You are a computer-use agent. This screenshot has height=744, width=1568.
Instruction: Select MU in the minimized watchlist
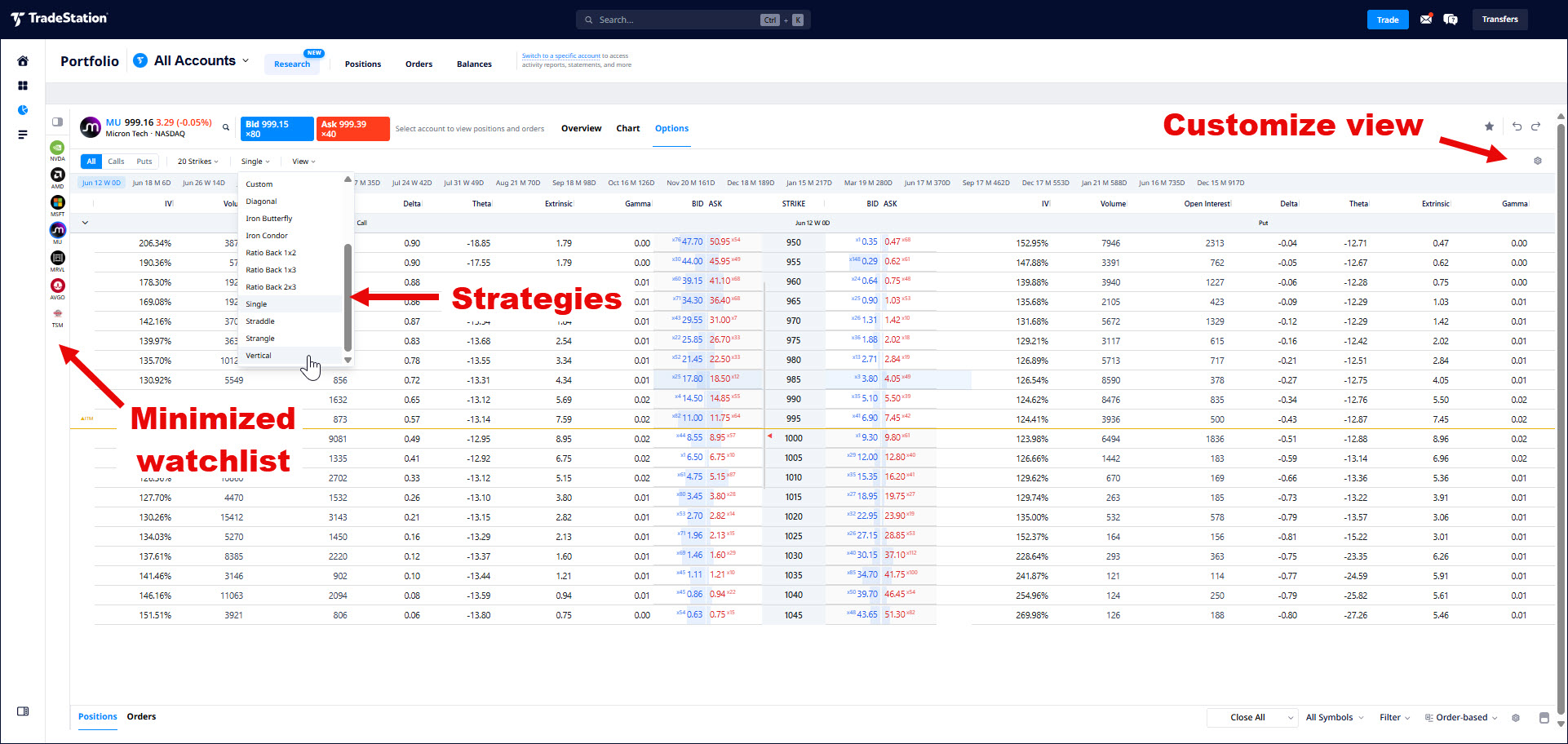click(57, 233)
